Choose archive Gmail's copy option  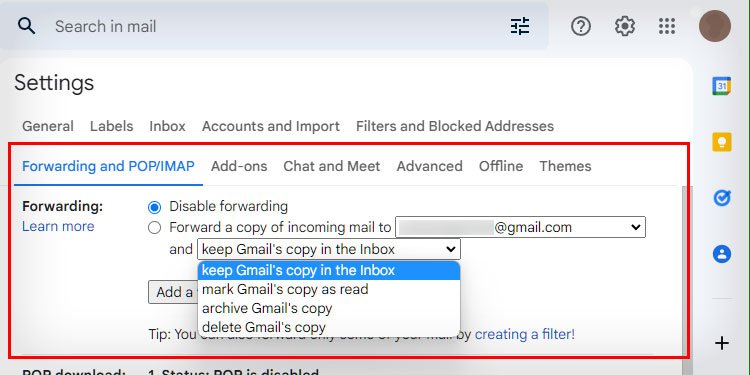(x=329, y=309)
